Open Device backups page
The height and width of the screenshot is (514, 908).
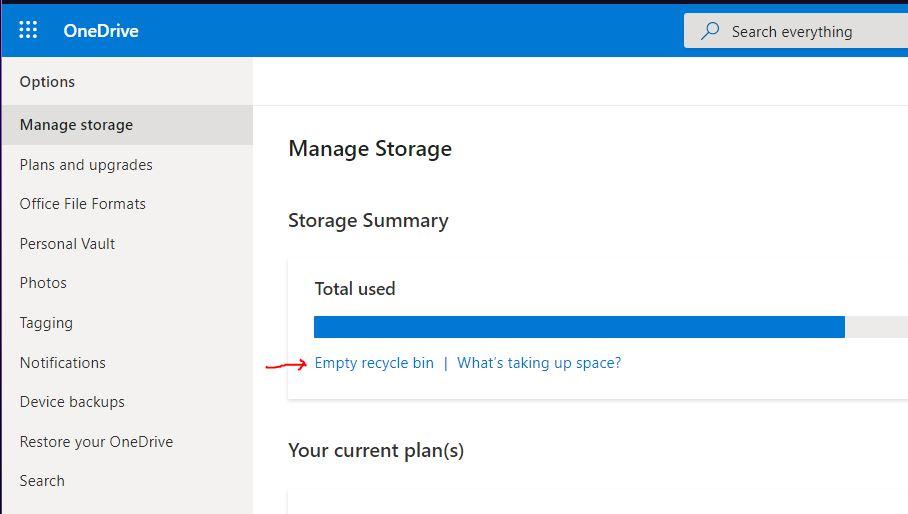tap(72, 402)
